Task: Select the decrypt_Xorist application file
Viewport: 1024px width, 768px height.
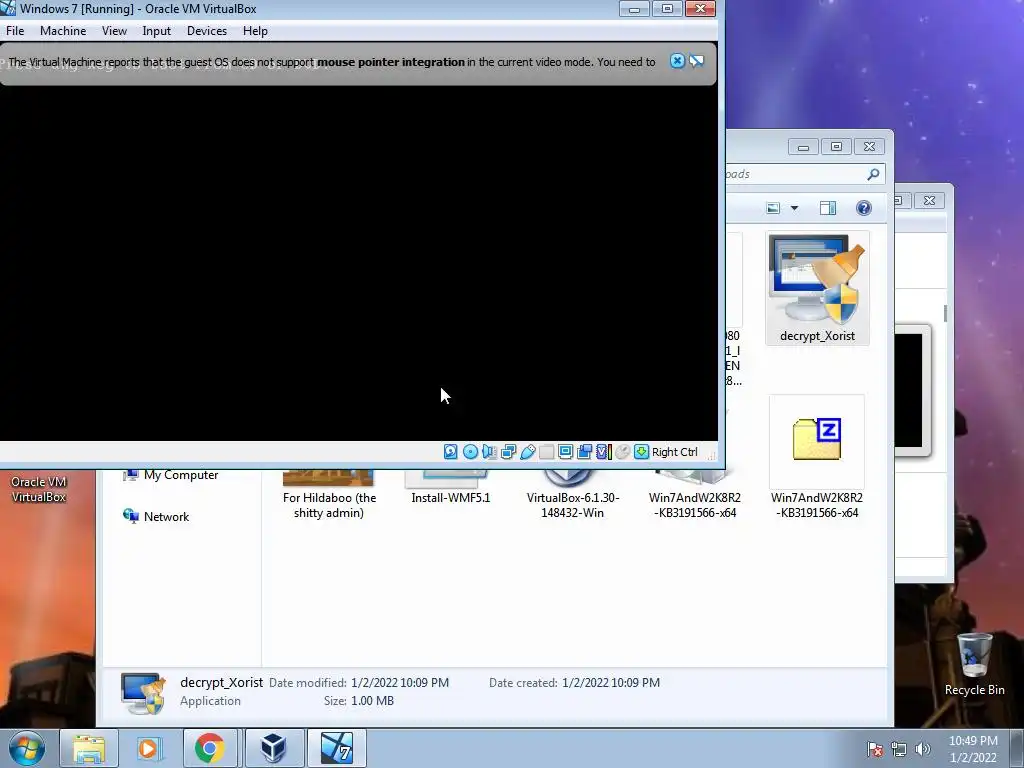Action: pos(817,289)
